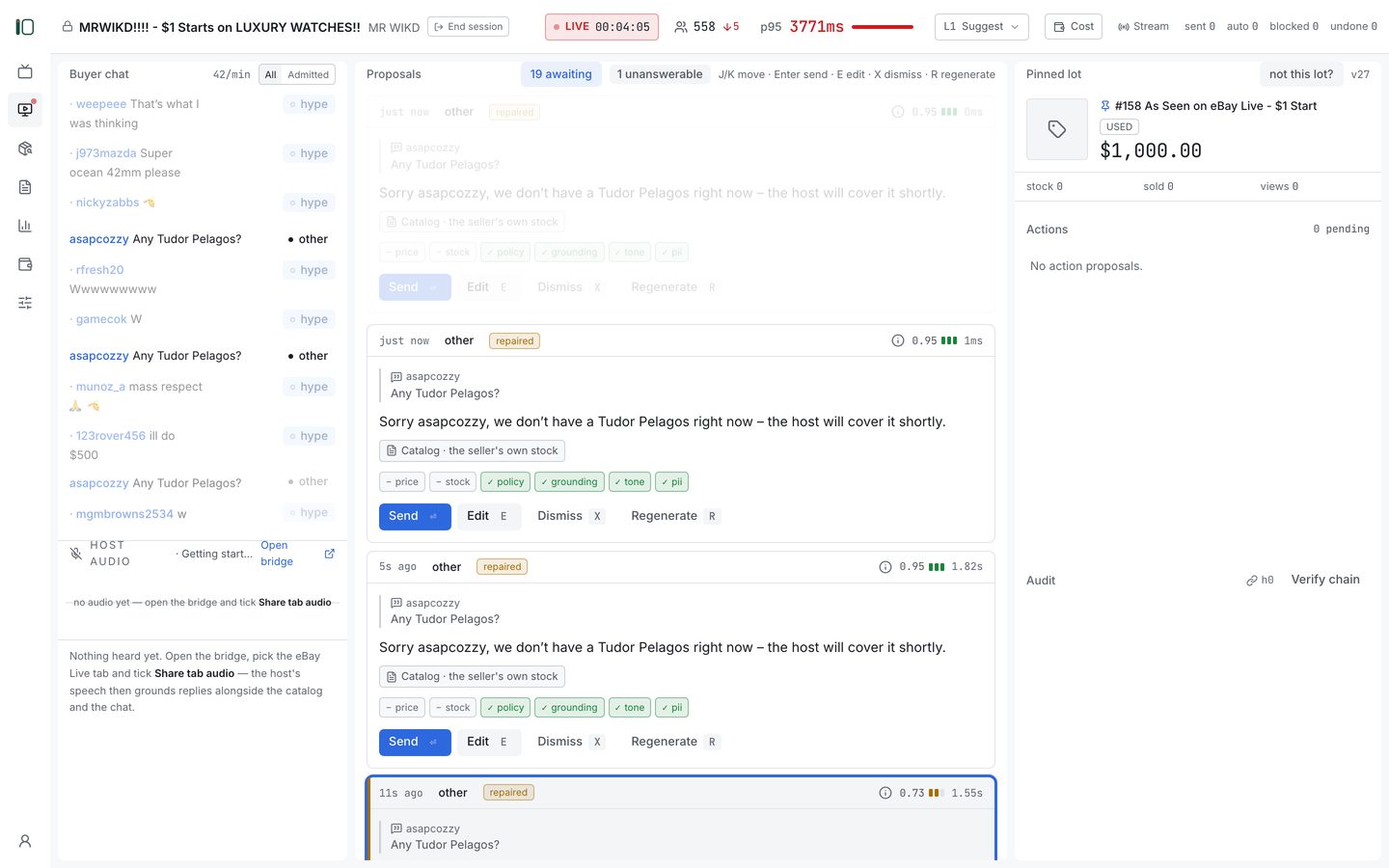Click the app logo in the top-left corner
Image resolution: width=1389 pixels, height=868 pixels.
[x=25, y=27]
